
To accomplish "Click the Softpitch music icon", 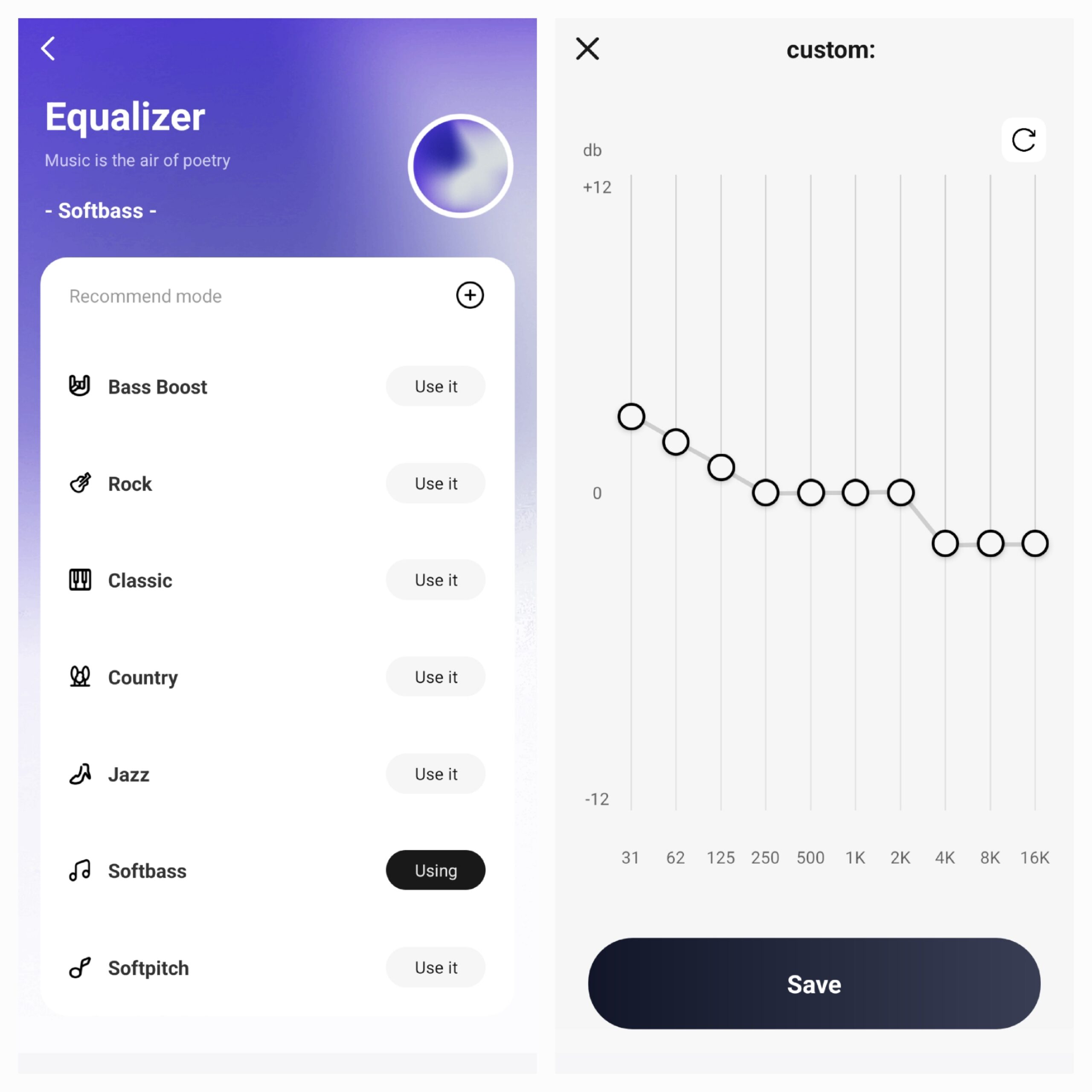I will pos(81,967).
